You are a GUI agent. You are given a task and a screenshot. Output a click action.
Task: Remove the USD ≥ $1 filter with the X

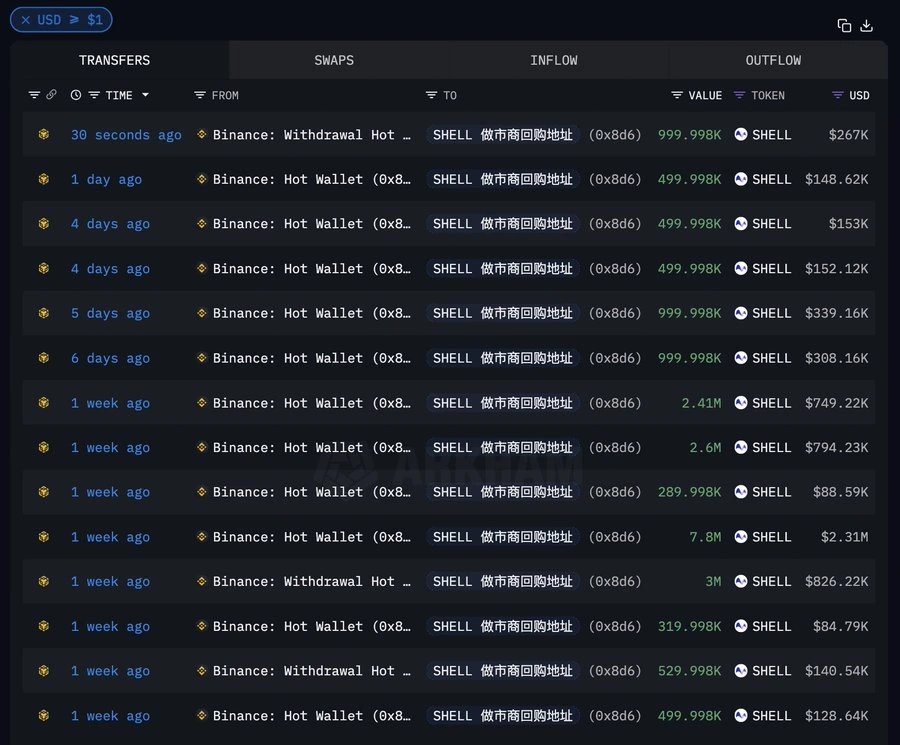[25, 20]
